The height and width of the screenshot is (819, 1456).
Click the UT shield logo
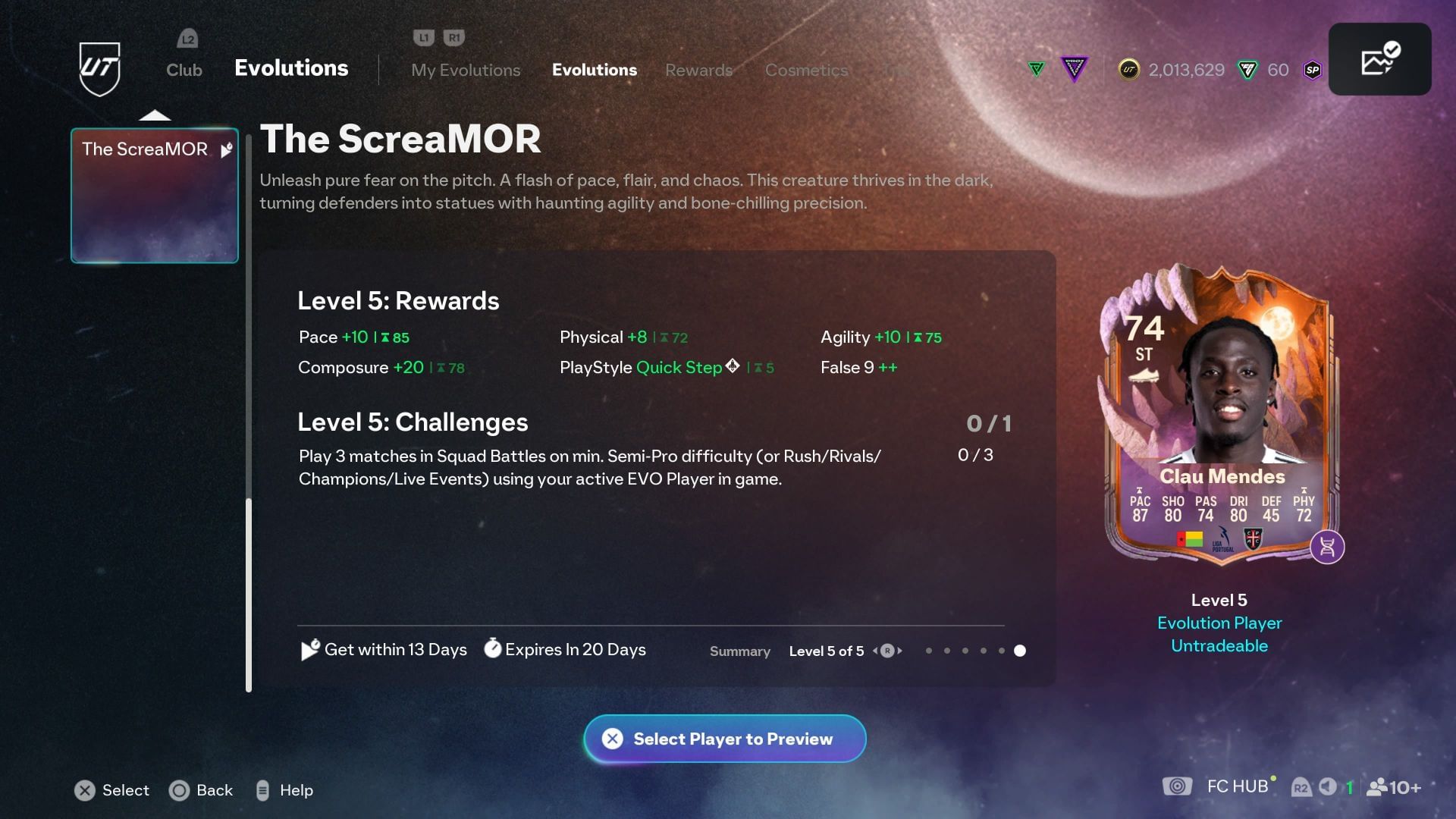point(99,69)
